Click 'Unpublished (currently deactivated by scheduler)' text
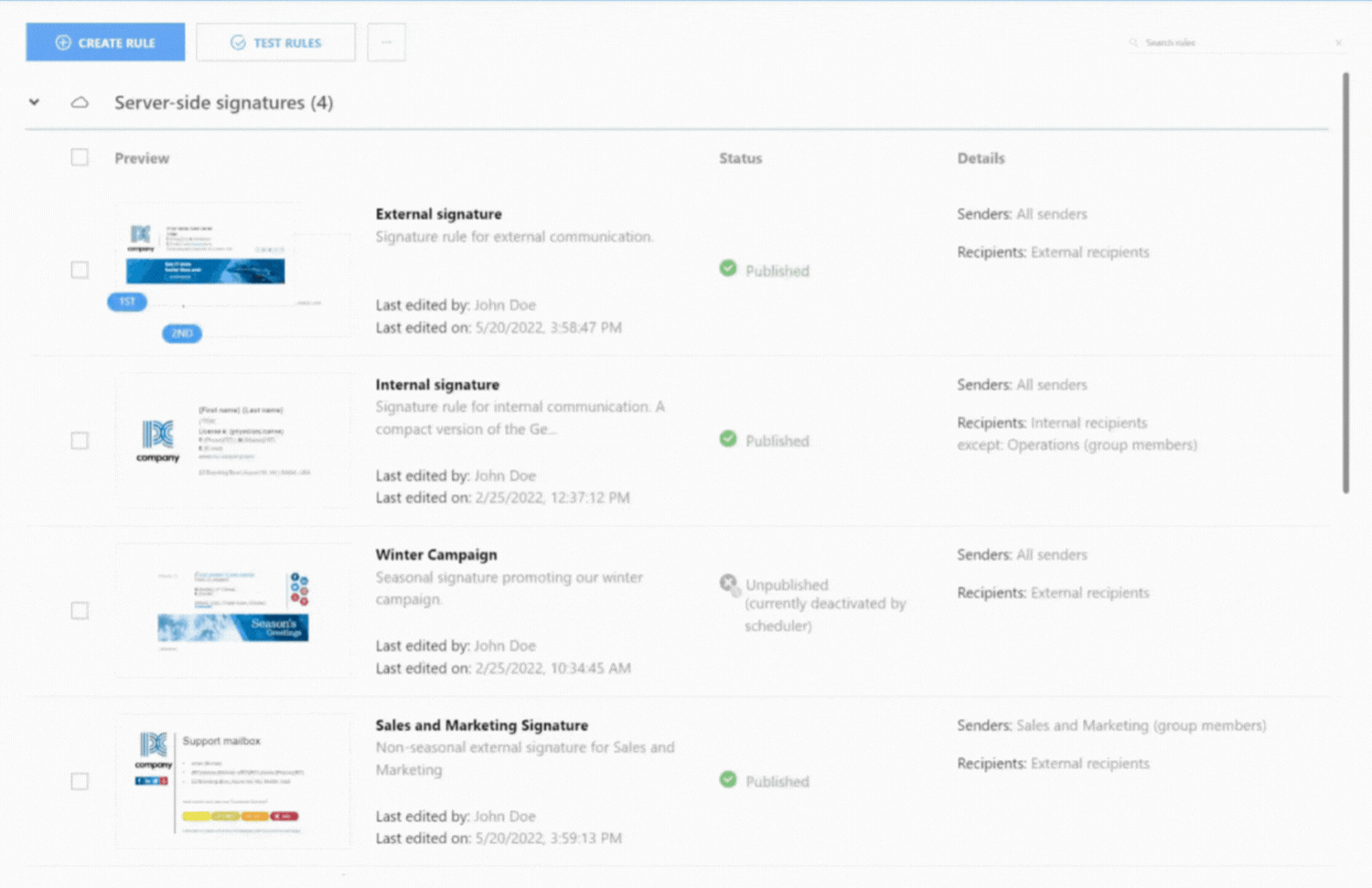Screen dimensions: 1372x888 click(825, 605)
